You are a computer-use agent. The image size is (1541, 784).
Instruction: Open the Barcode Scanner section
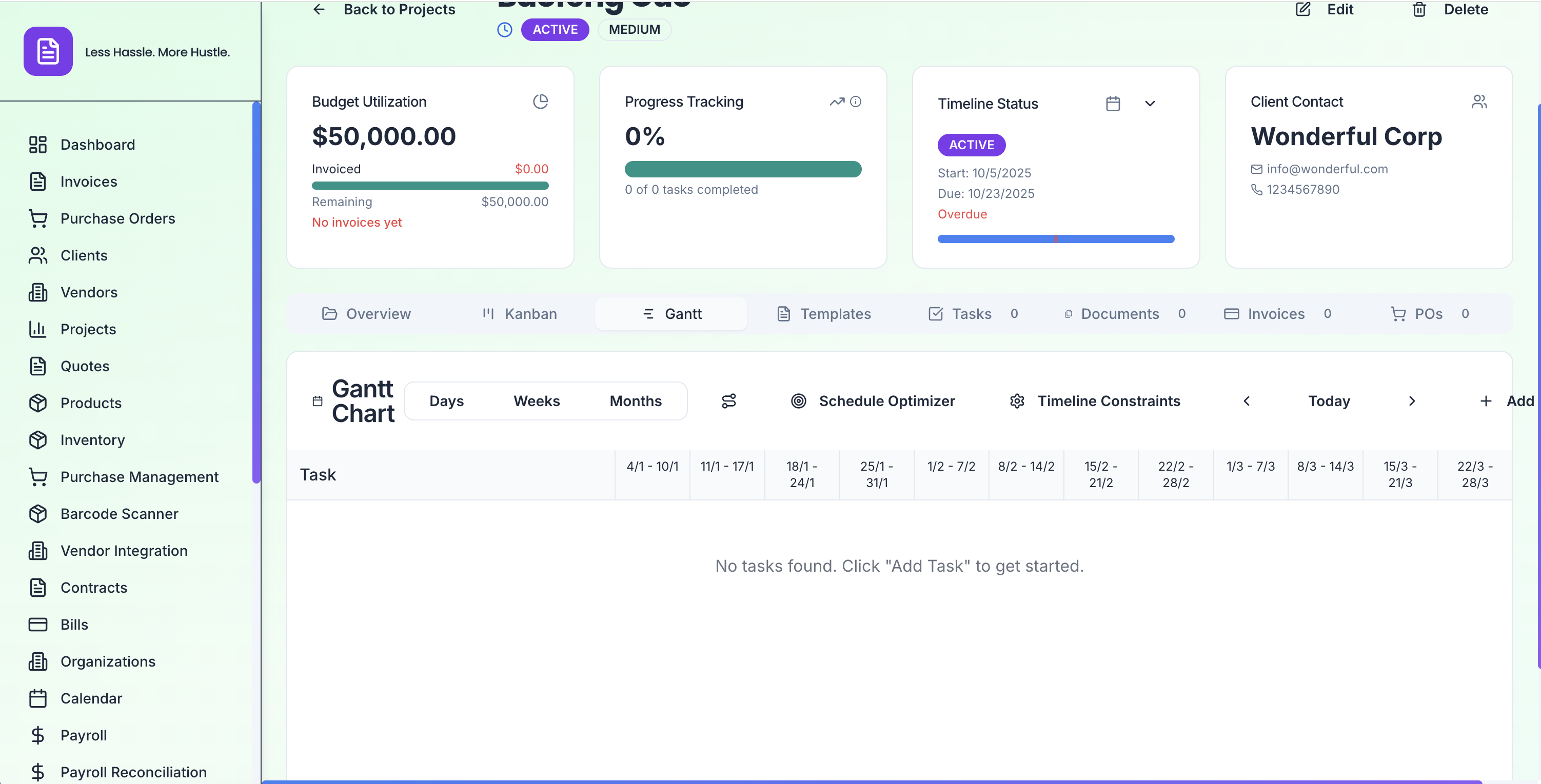point(119,514)
